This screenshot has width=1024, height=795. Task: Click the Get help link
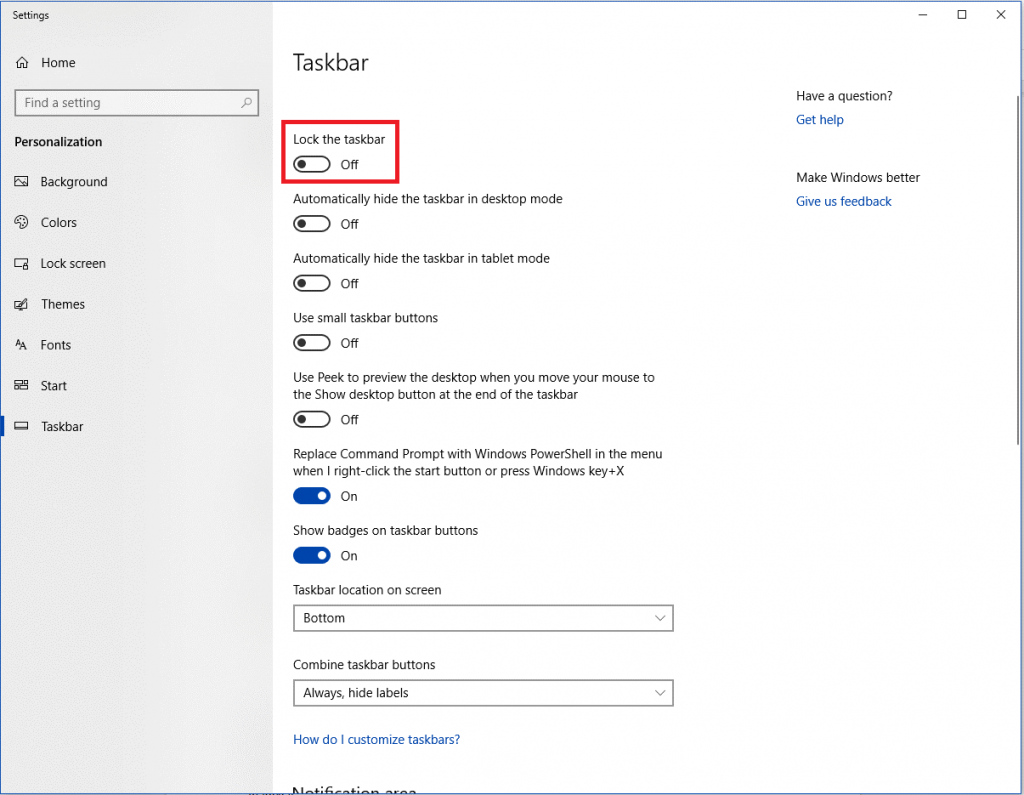tap(819, 119)
